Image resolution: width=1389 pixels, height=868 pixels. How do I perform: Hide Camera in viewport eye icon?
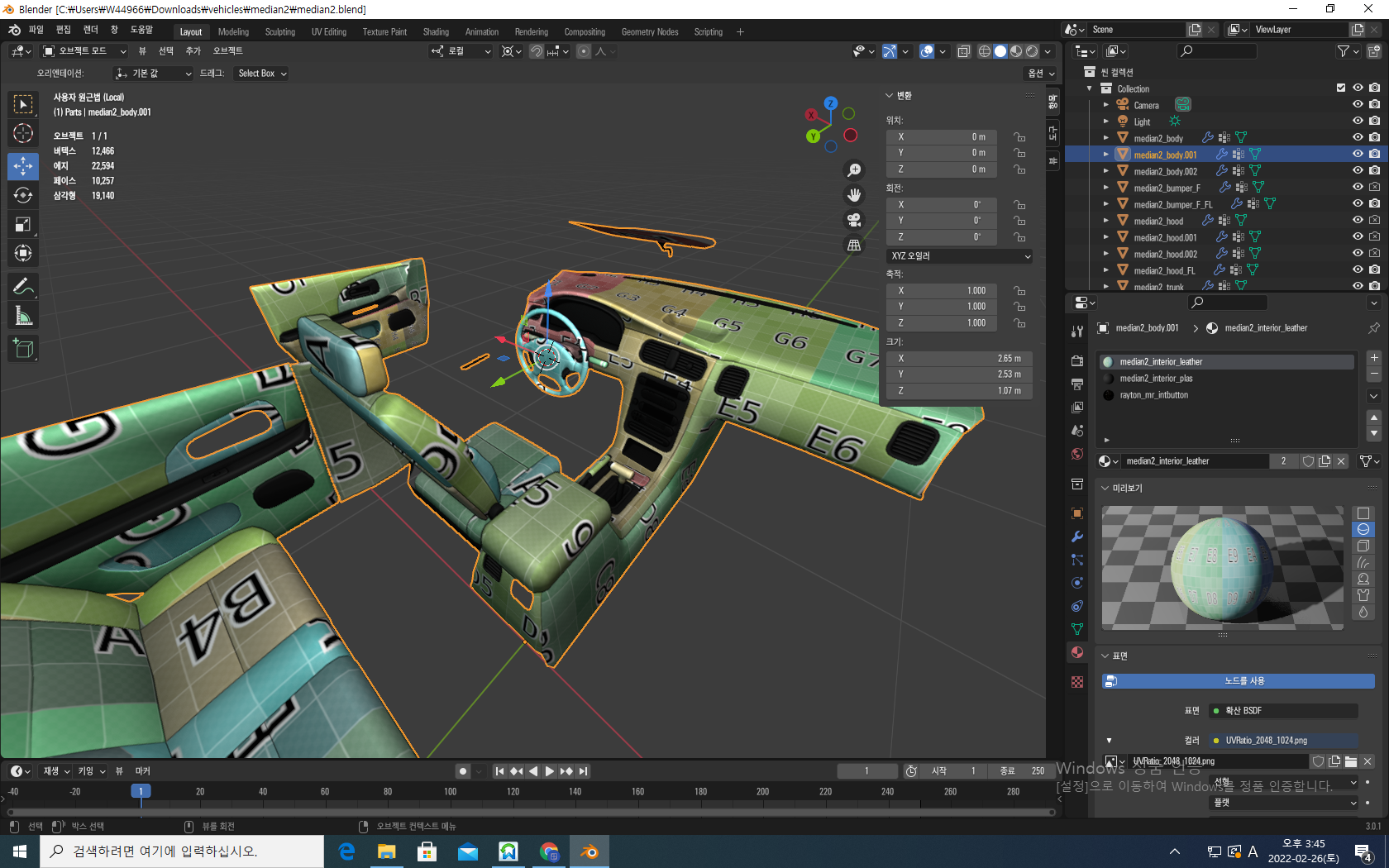[1358, 105]
